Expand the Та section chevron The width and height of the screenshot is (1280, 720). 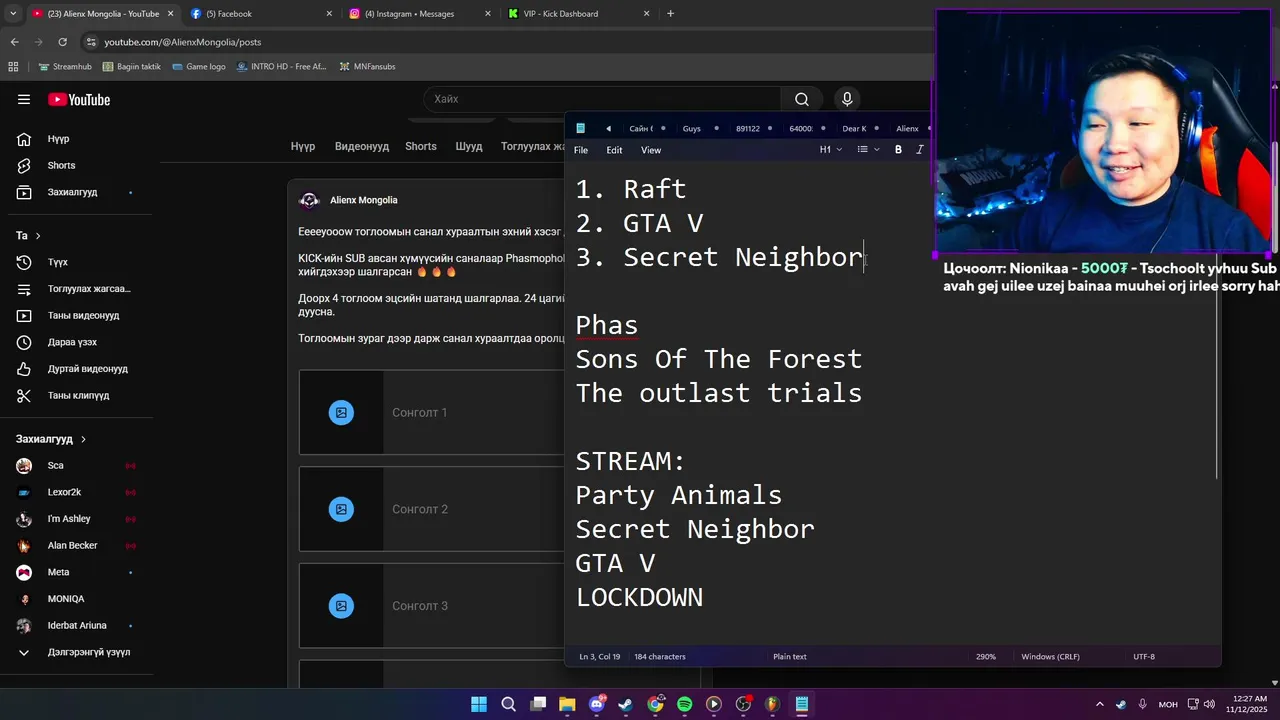click(38, 236)
